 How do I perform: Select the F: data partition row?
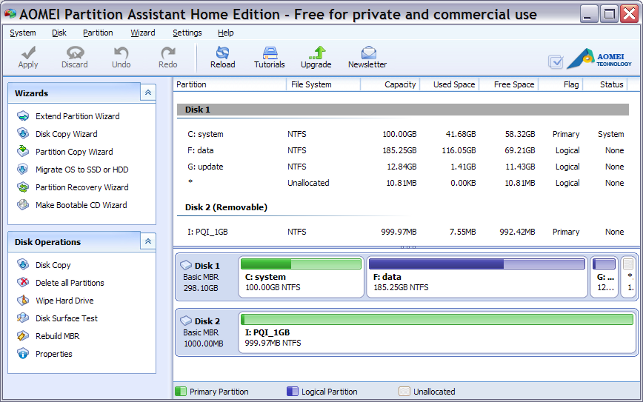pyautogui.click(x=403, y=150)
